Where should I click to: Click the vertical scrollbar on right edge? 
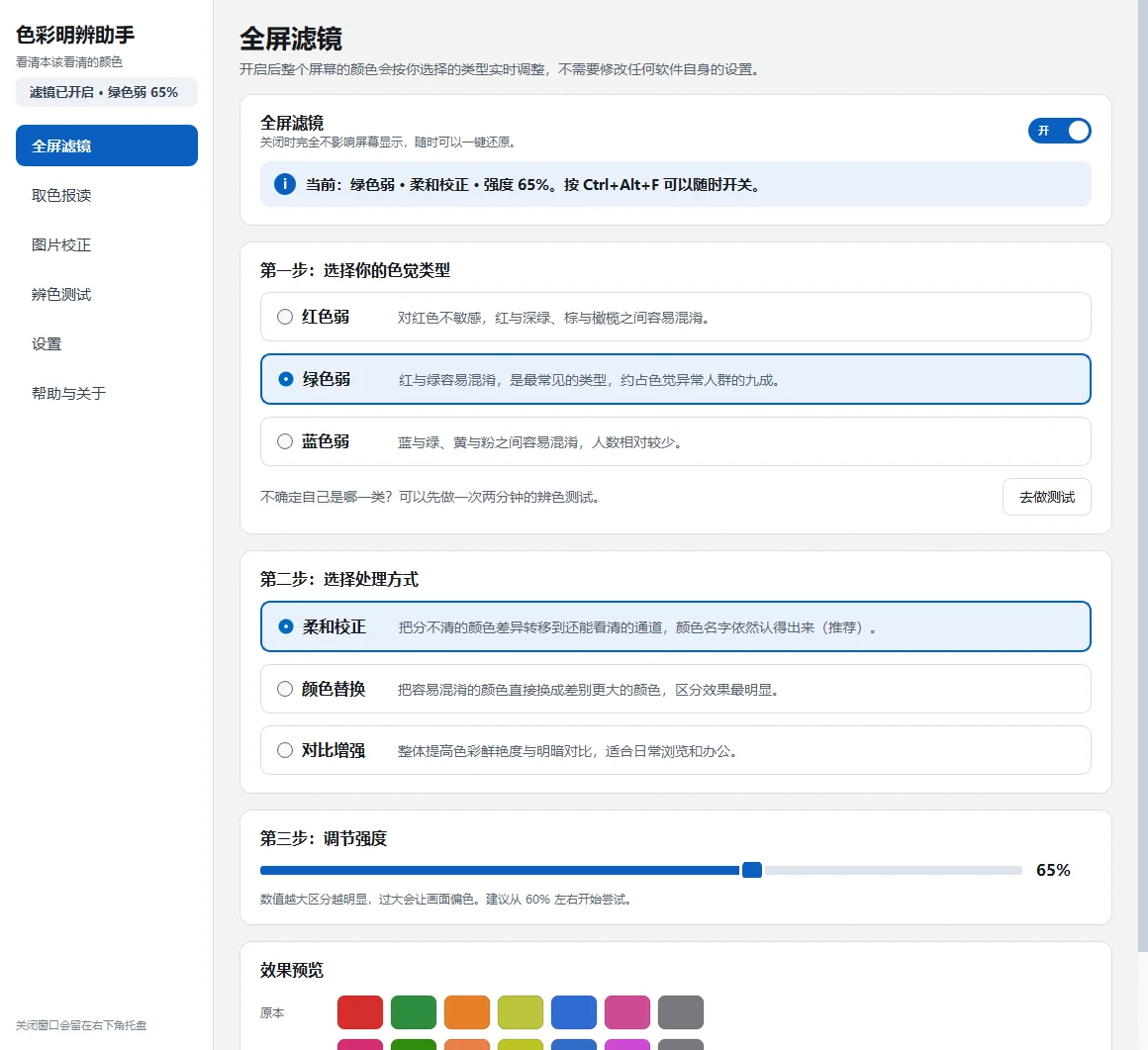tap(1143, 476)
